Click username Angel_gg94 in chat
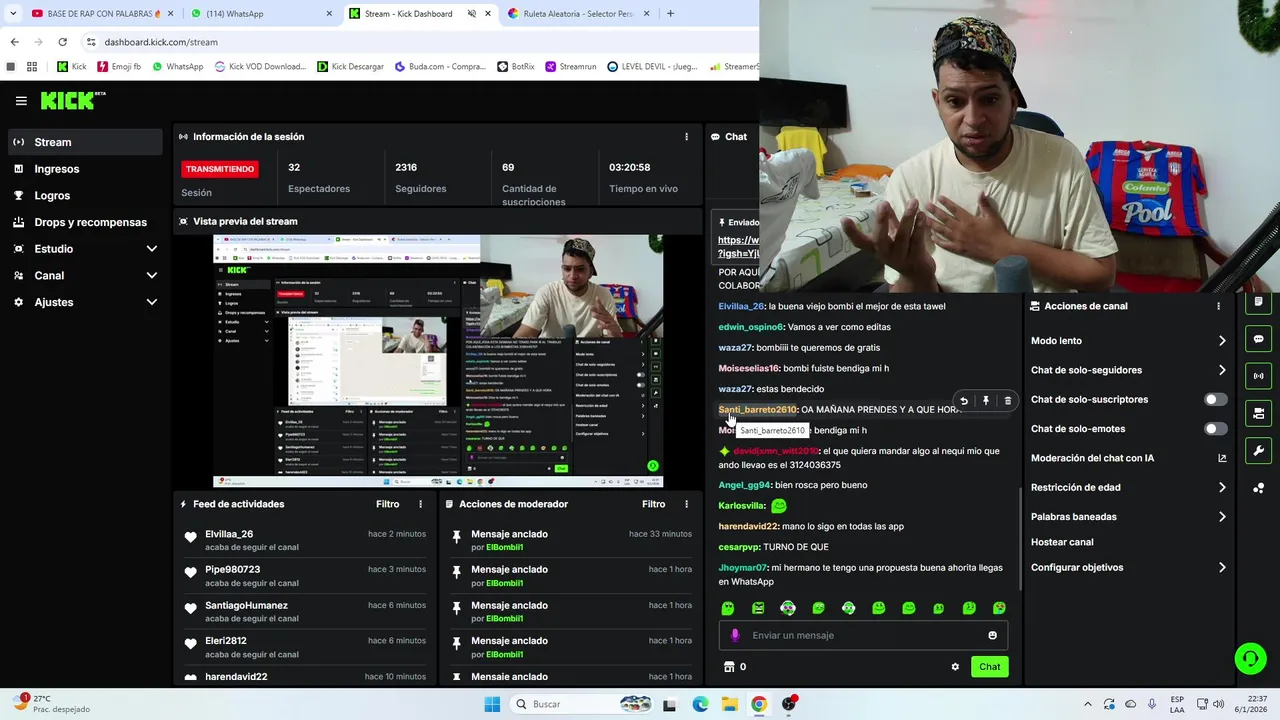This screenshot has width=1280, height=720. [744, 485]
